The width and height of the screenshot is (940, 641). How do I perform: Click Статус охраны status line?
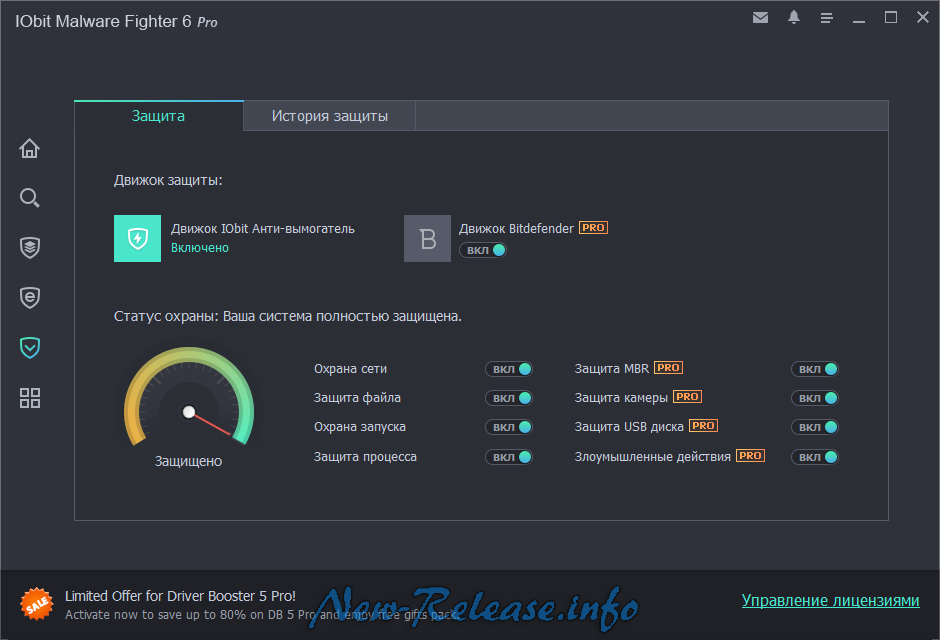(x=288, y=316)
